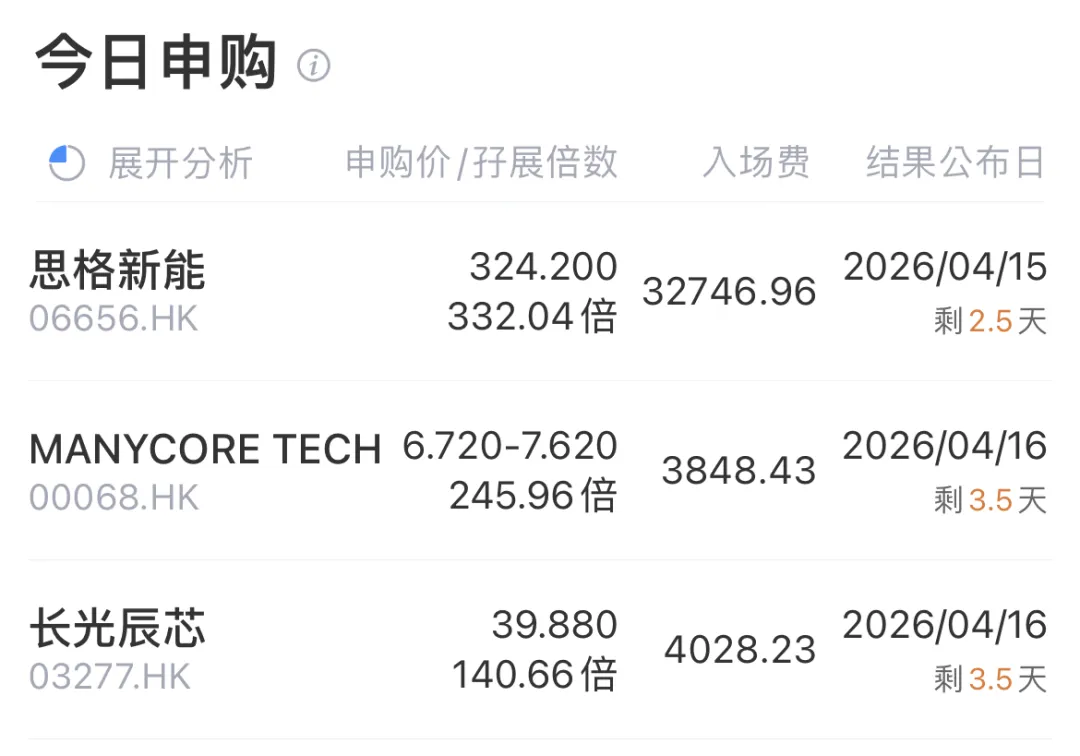Click 长光辰芯 margin multiple 140.66倍

click(534, 675)
